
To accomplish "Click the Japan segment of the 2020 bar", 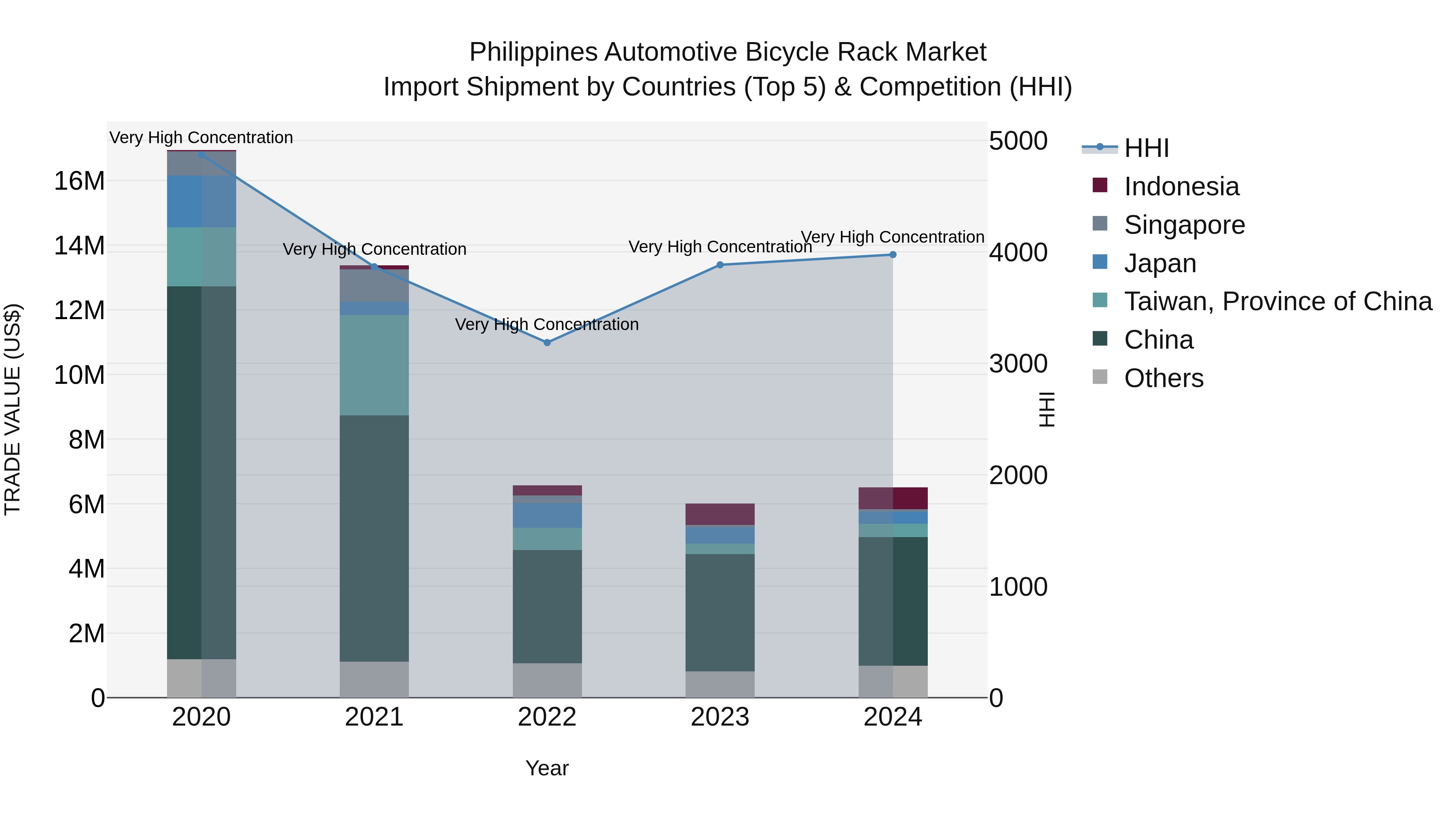I will (x=201, y=202).
